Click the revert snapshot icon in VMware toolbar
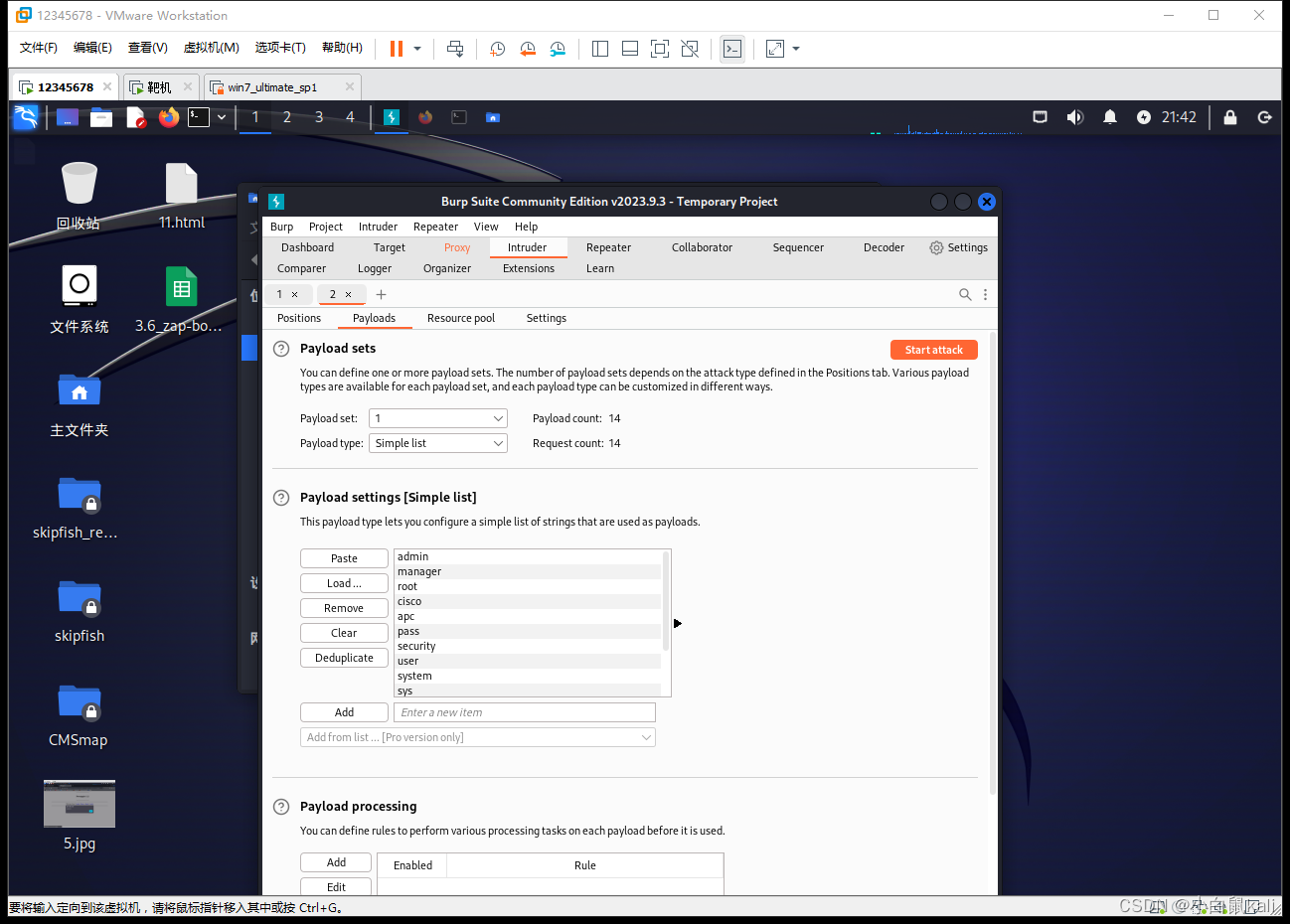 (x=528, y=49)
